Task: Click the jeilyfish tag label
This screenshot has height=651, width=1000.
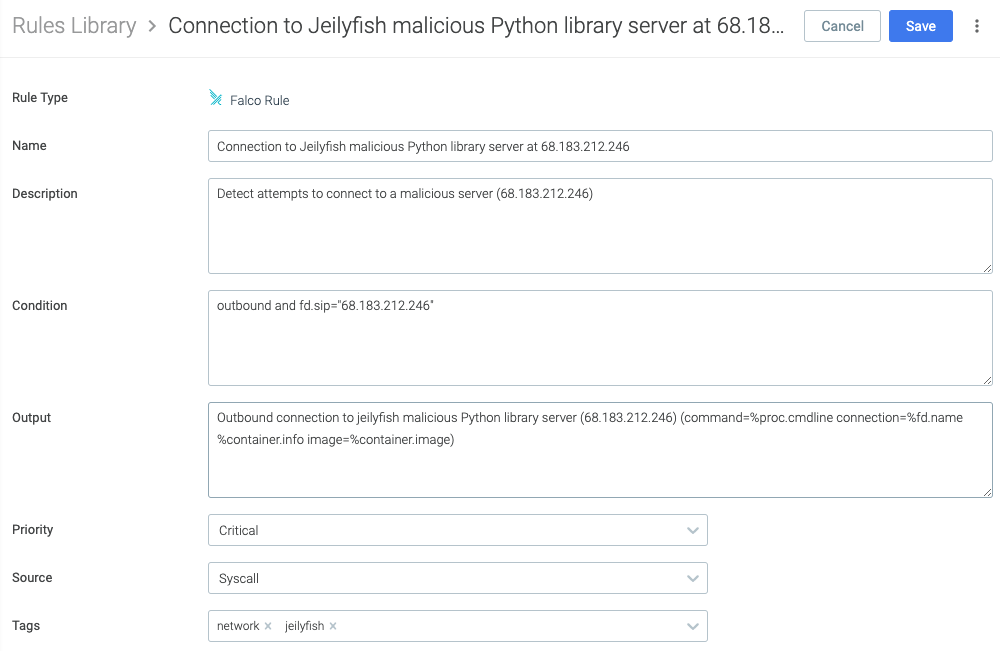Action: pos(304,626)
